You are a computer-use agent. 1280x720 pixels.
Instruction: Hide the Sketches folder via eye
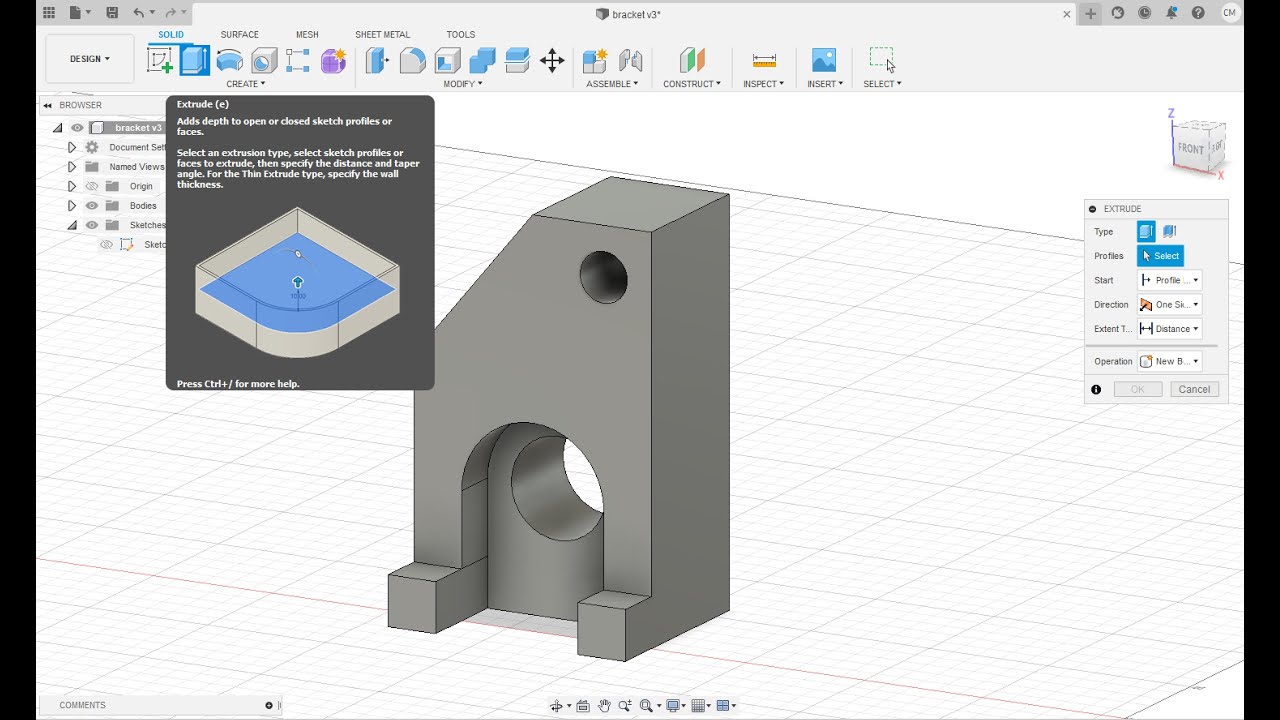tap(92, 225)
